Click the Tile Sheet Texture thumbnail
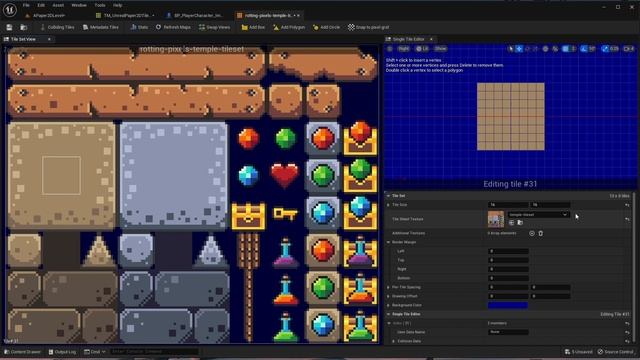The width and height of the screenshot is (640, 360). click(x=496, y=219)
